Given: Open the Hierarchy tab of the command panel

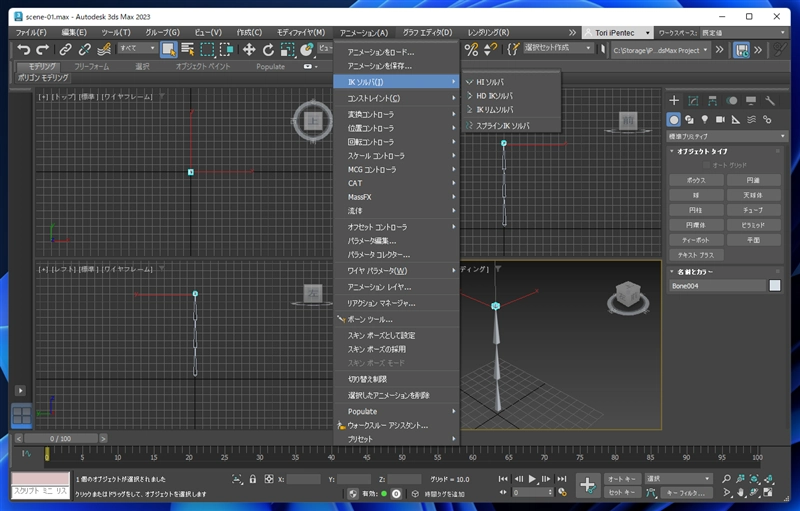Looking at the screenshot, I should point(712,101).
